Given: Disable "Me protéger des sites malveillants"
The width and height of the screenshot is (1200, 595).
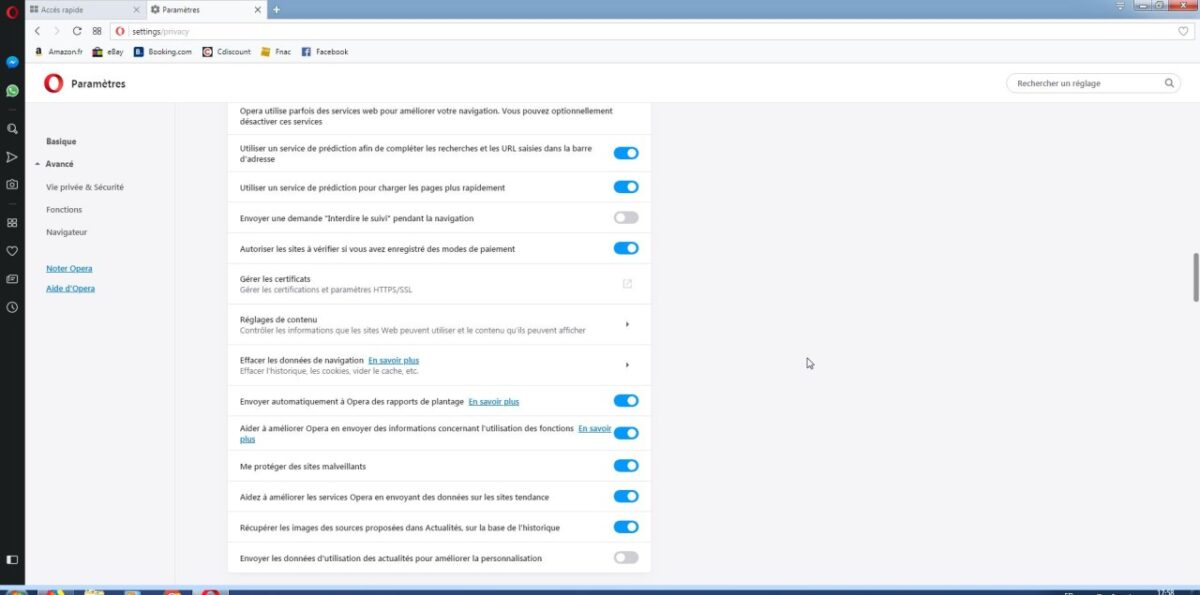Looking at the screenshot, I should click(x=626, y=465).
